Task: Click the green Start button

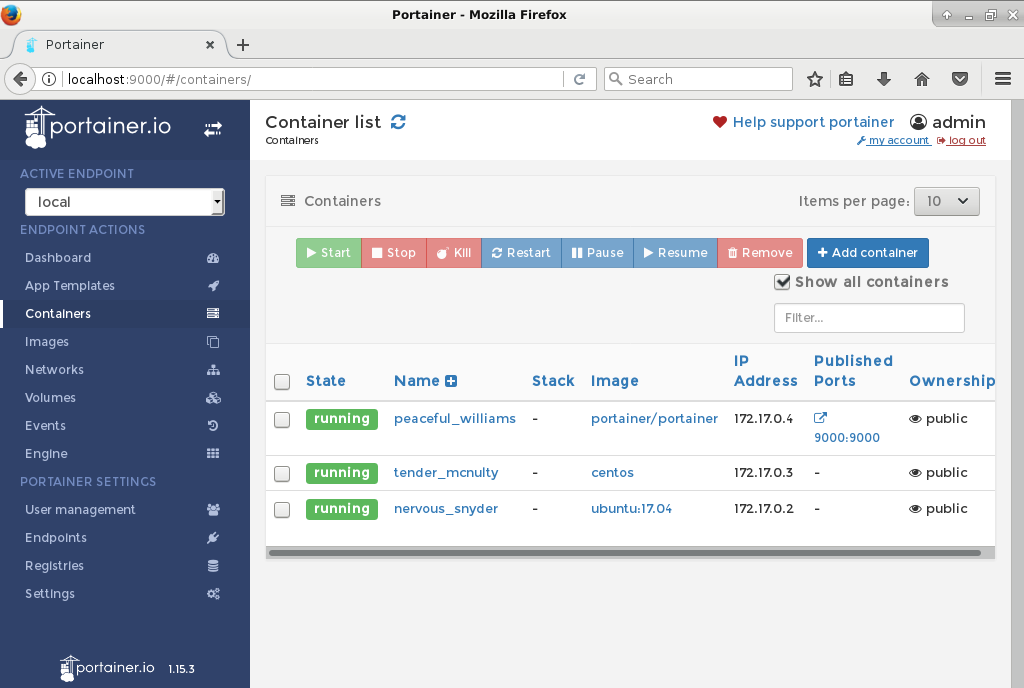Action: click(x=328, y=253)
